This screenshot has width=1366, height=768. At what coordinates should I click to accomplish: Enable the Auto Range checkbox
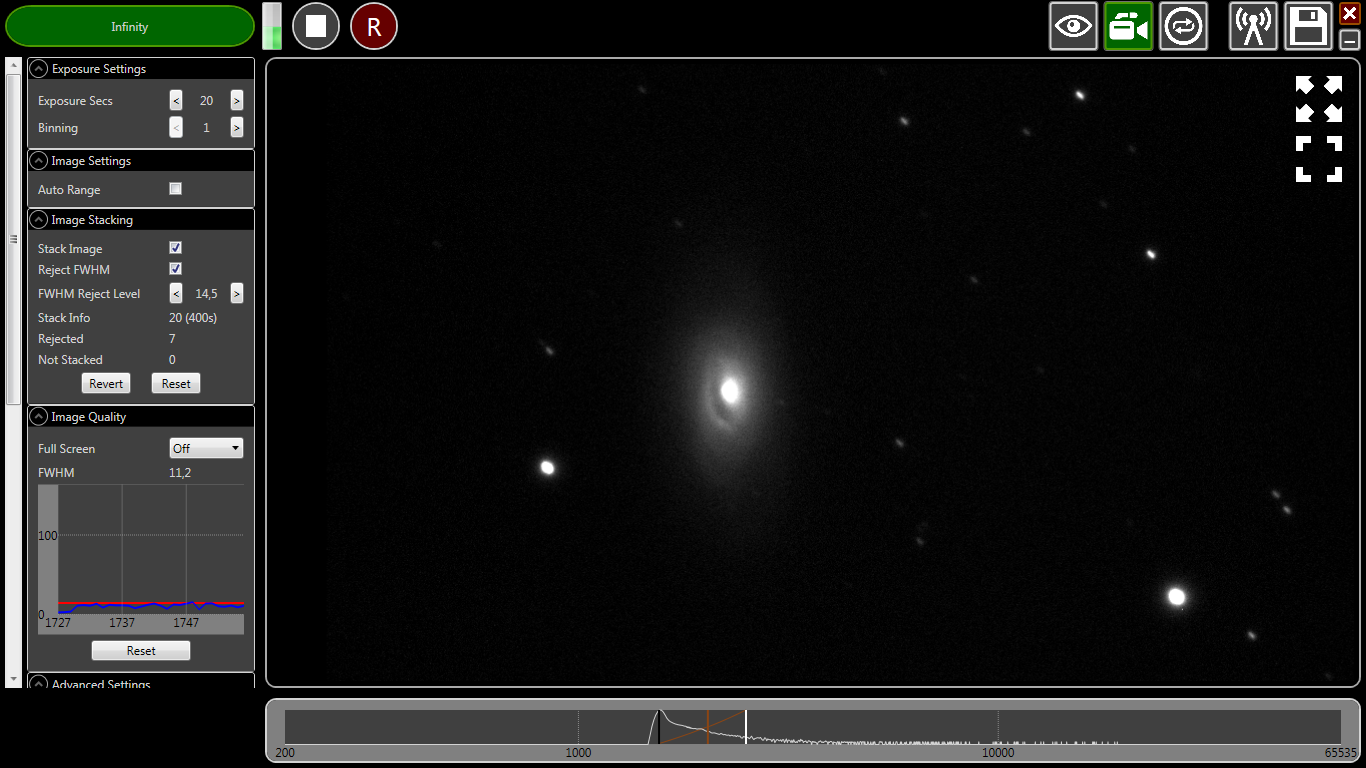pyautogui.click(x=176, y=188)
